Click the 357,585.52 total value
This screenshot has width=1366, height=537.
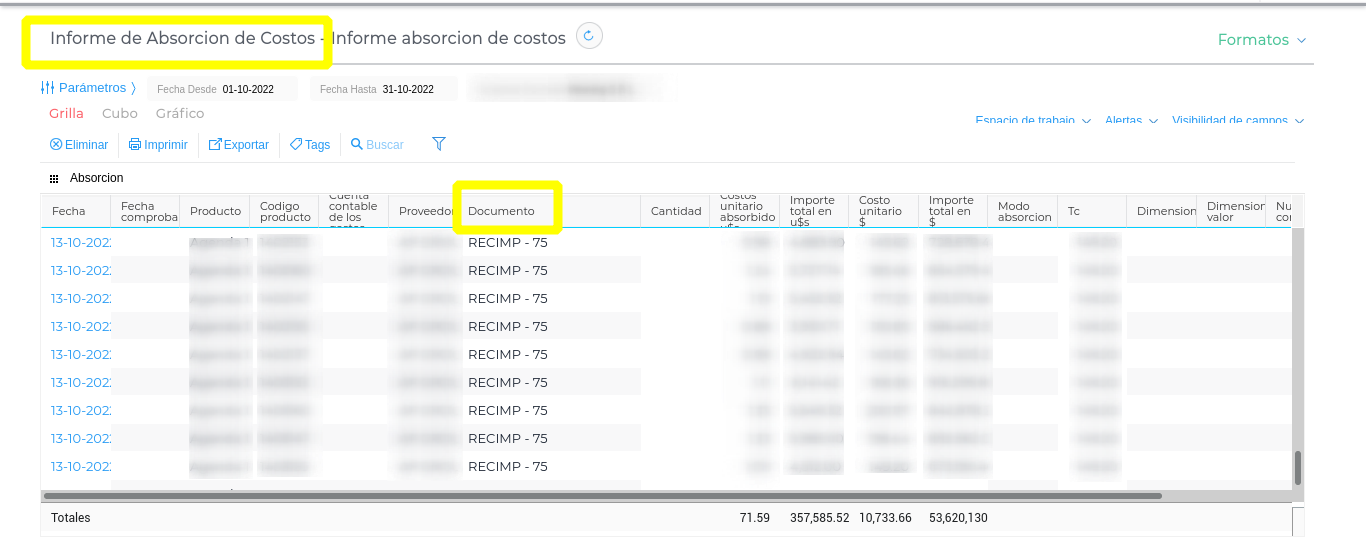coord(819,518)
